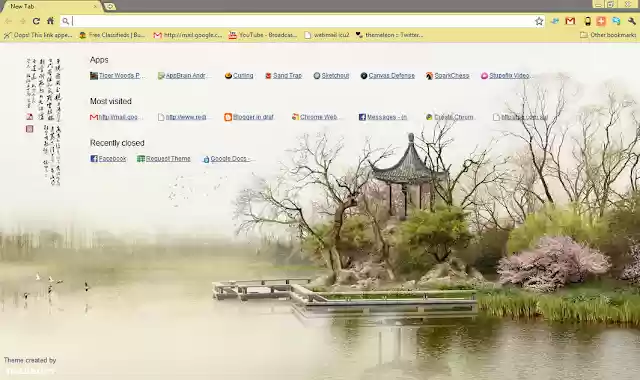Open the wrench settings menu

pos(631,21)
